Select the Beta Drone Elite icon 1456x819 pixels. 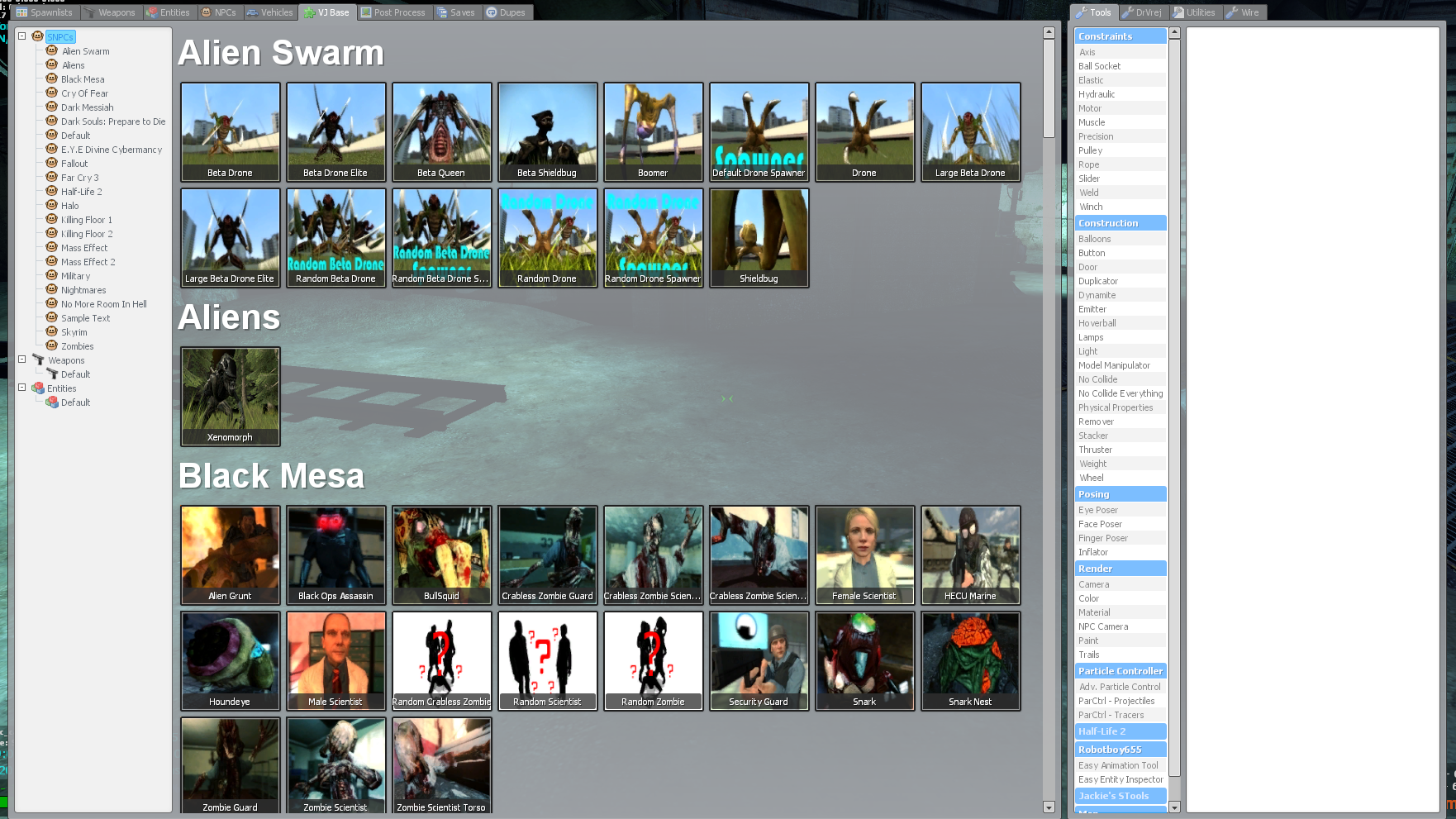pos(336,132)
